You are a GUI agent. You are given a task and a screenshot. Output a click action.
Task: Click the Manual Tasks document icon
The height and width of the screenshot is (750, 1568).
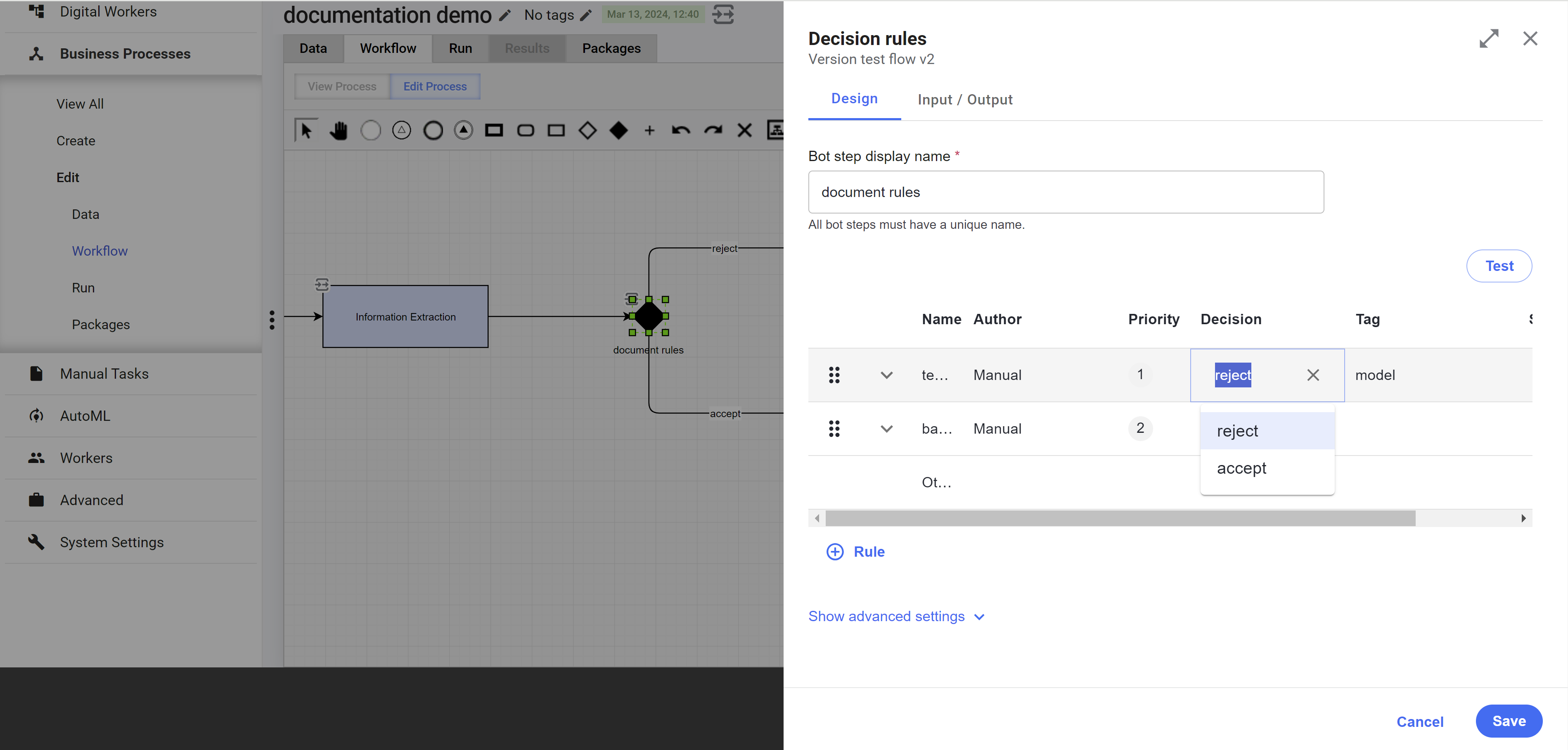[x=36, y=374]
